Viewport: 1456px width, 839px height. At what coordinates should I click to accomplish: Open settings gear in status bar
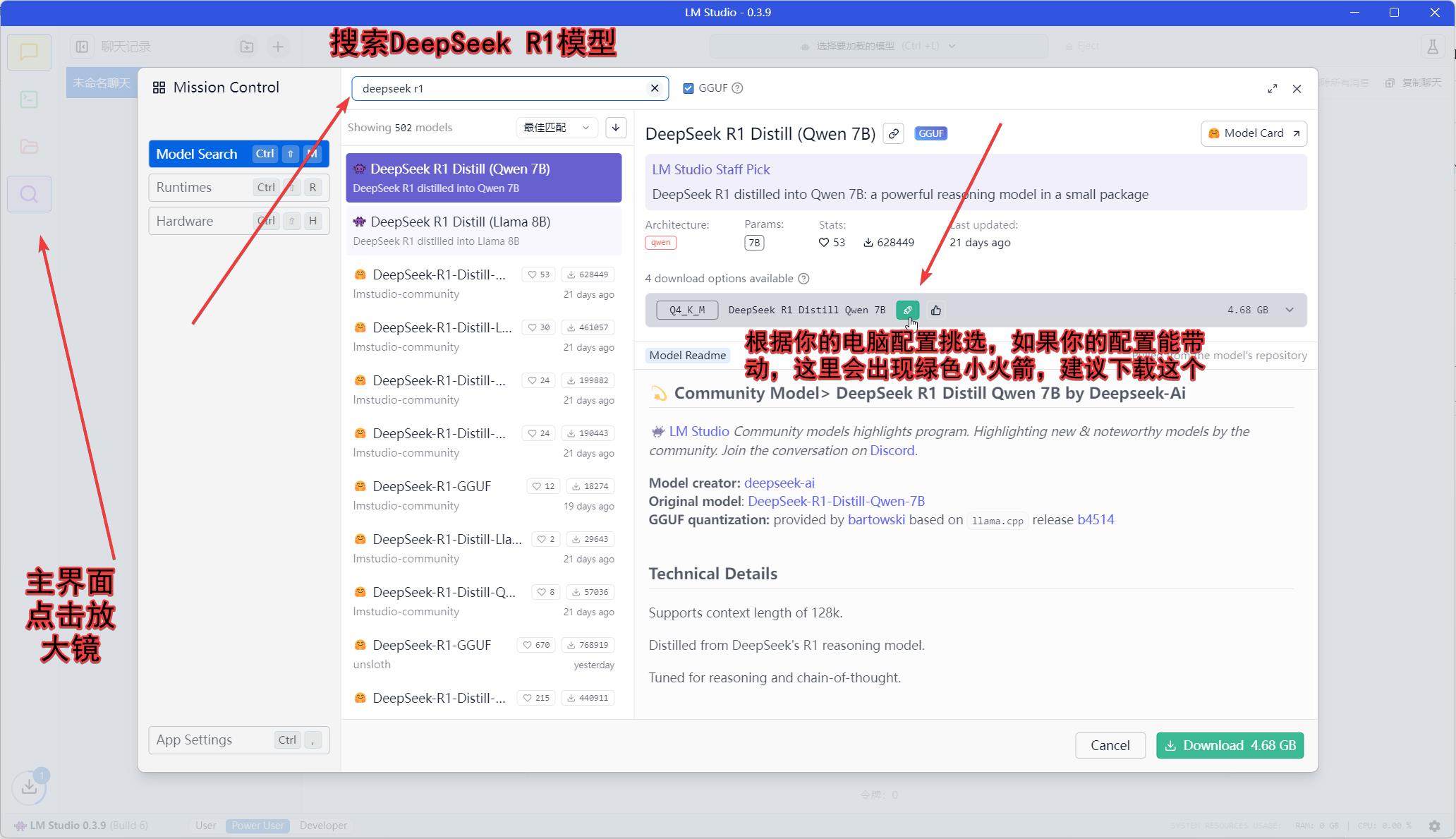(x=1434, y=826)
